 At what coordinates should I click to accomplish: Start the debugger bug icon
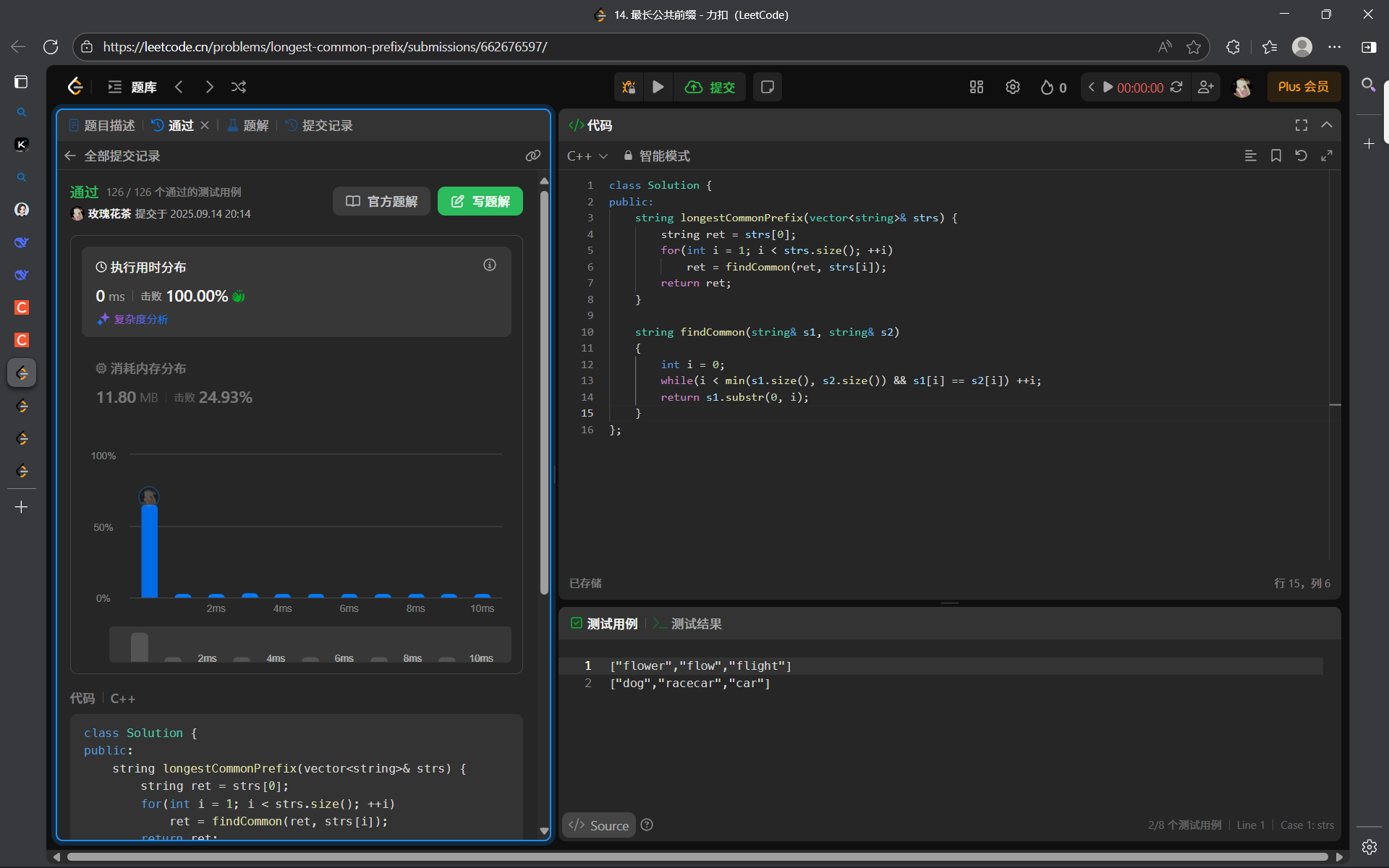tap(629, 87)
